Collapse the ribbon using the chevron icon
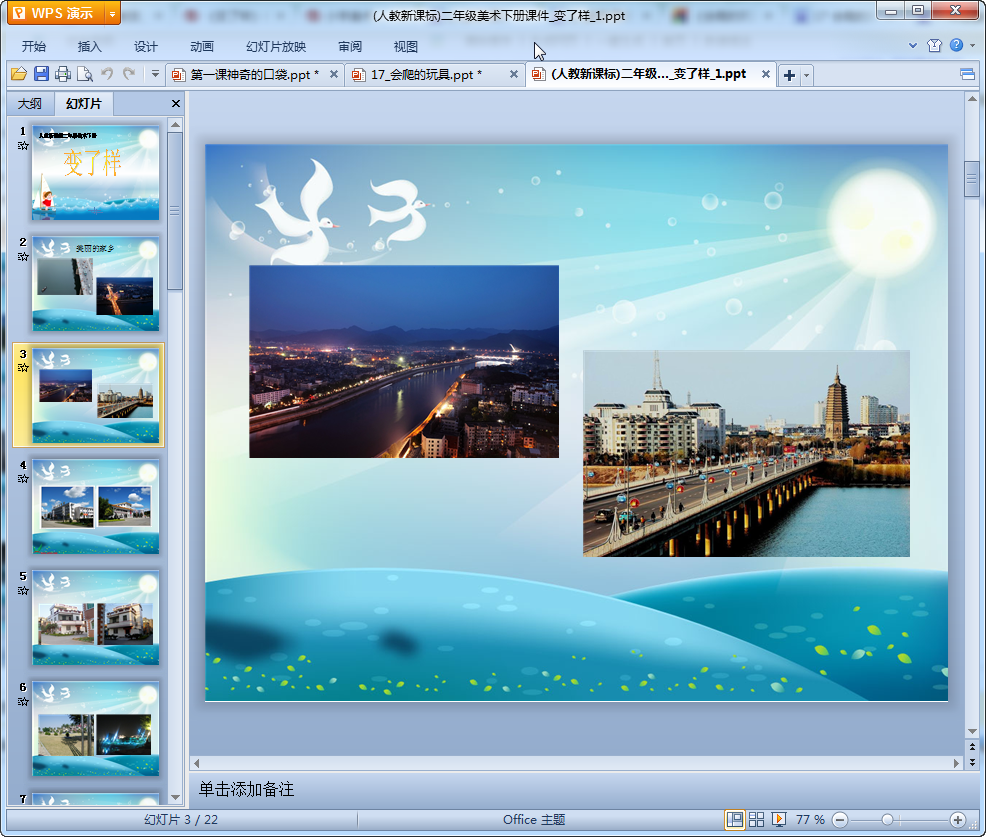 coord(912,46)
